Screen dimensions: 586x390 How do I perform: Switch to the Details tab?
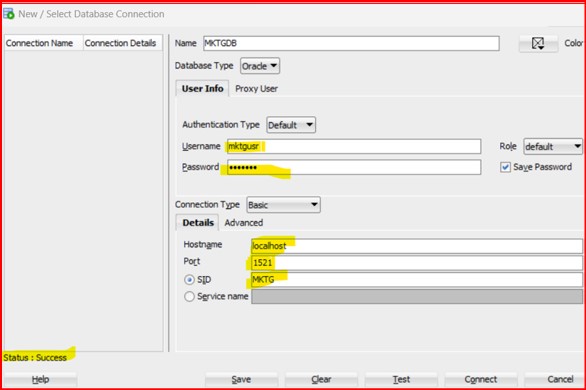pos(198,223)
